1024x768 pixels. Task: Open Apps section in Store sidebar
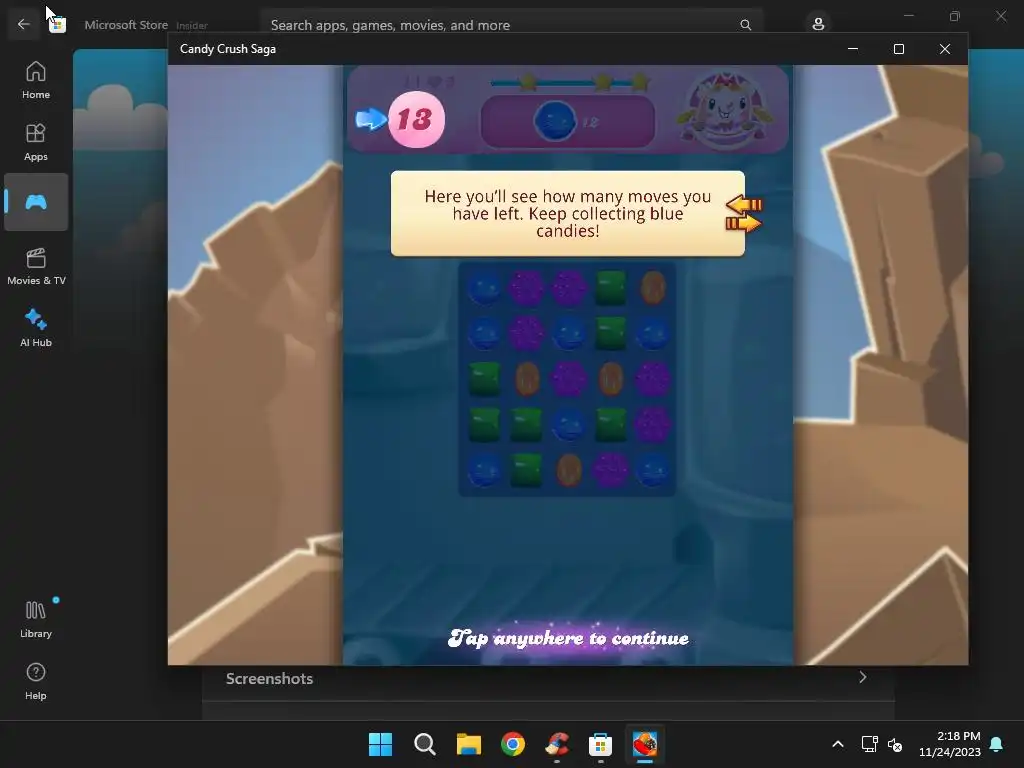(x=36, y=142)
